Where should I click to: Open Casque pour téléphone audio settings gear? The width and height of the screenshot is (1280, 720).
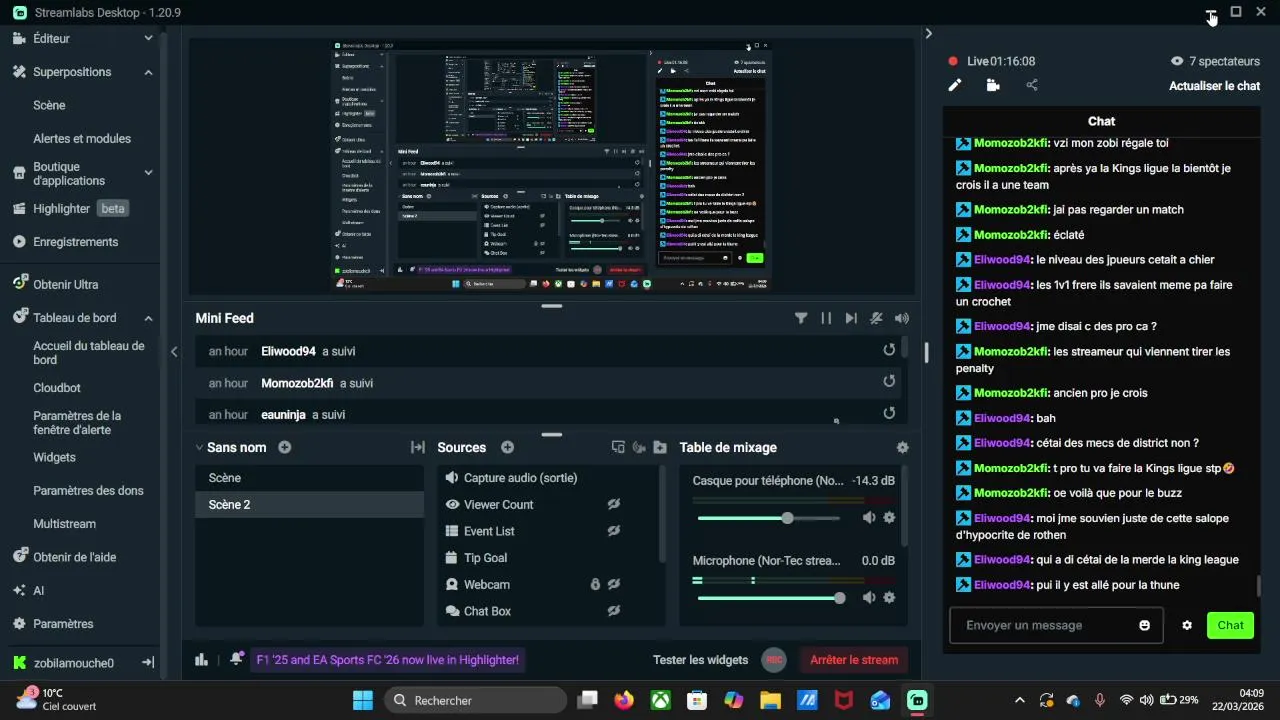pyautogui.click(x=889, y=517)
